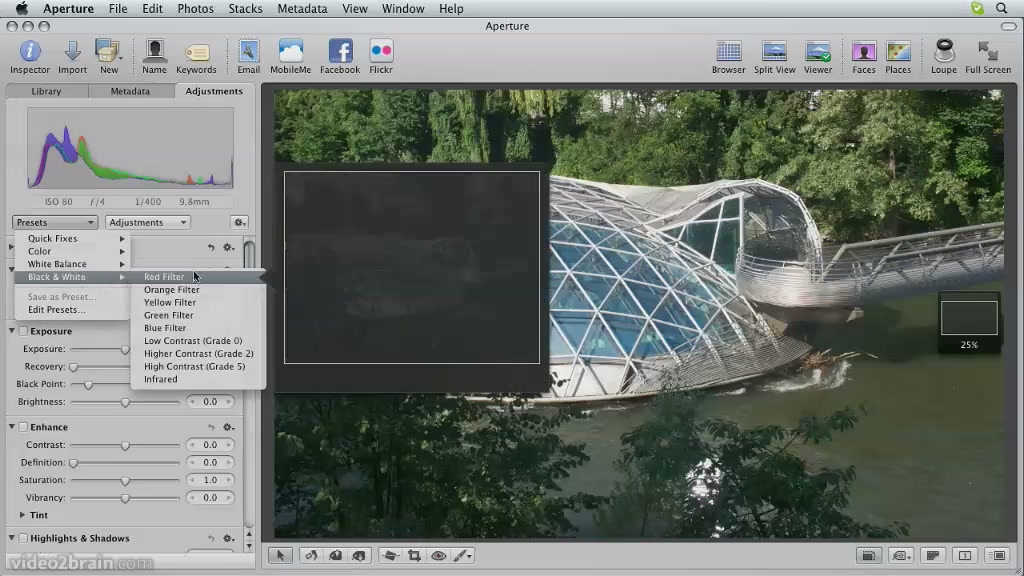Viewport: 1024px width, 576px height.
Task: Choose High Contrast (Grade 5) preset
Action: point(199,366)
